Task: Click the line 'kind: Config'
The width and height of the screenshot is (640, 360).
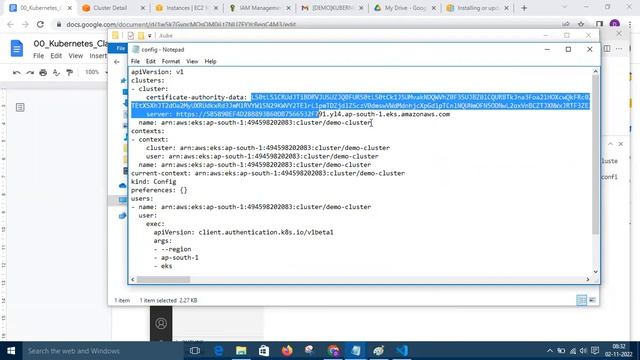Action: pos(153,182)
